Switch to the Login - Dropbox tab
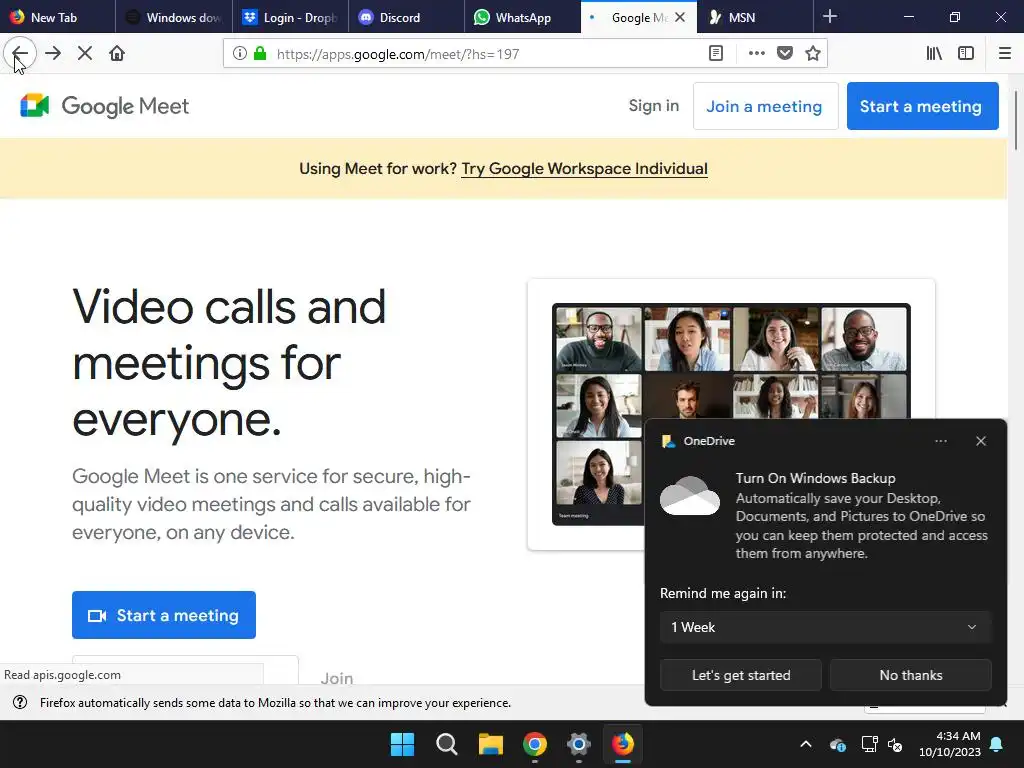The width and height of the screenshot is (1024, 768). (x=290, y=17)
